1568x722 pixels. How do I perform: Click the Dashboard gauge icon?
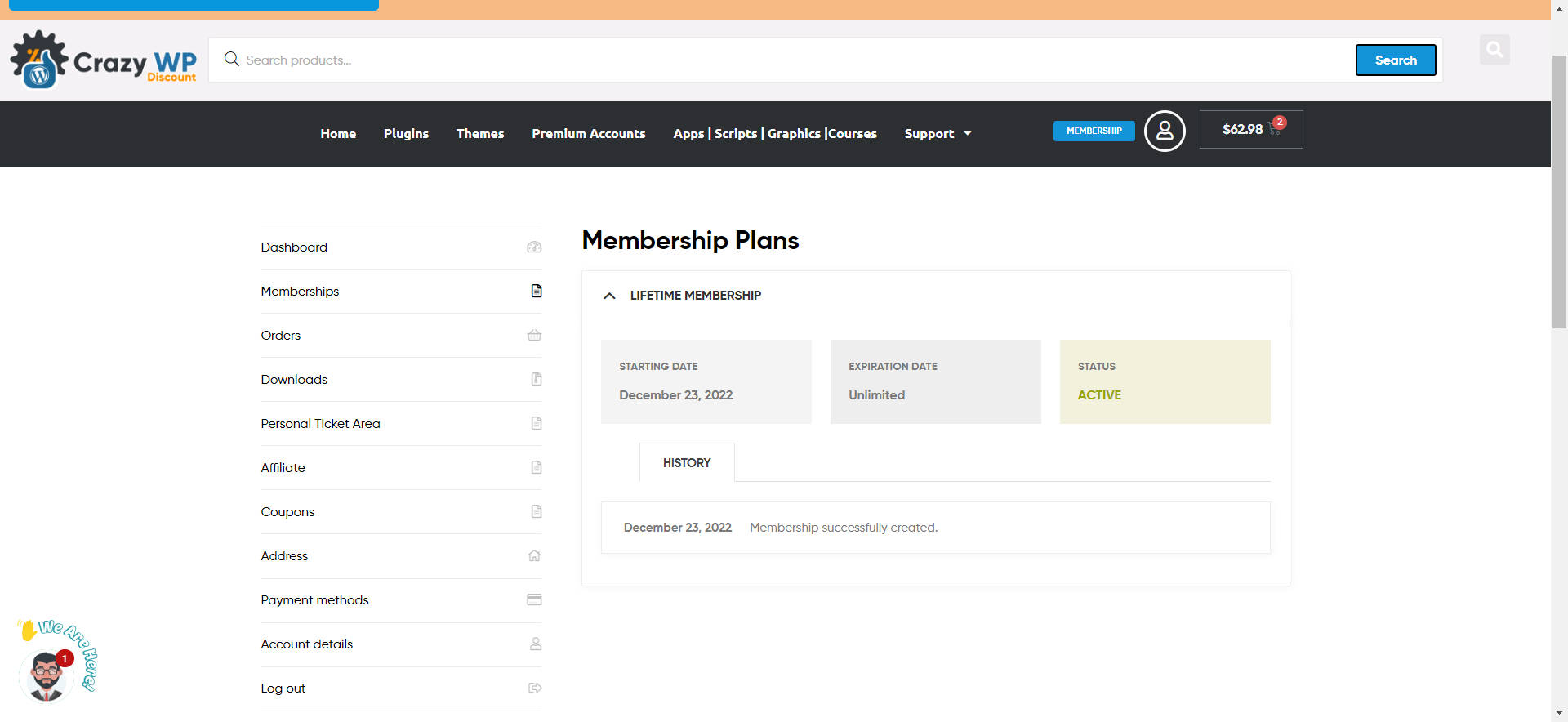pyautogui.click(x=534, y=247)
